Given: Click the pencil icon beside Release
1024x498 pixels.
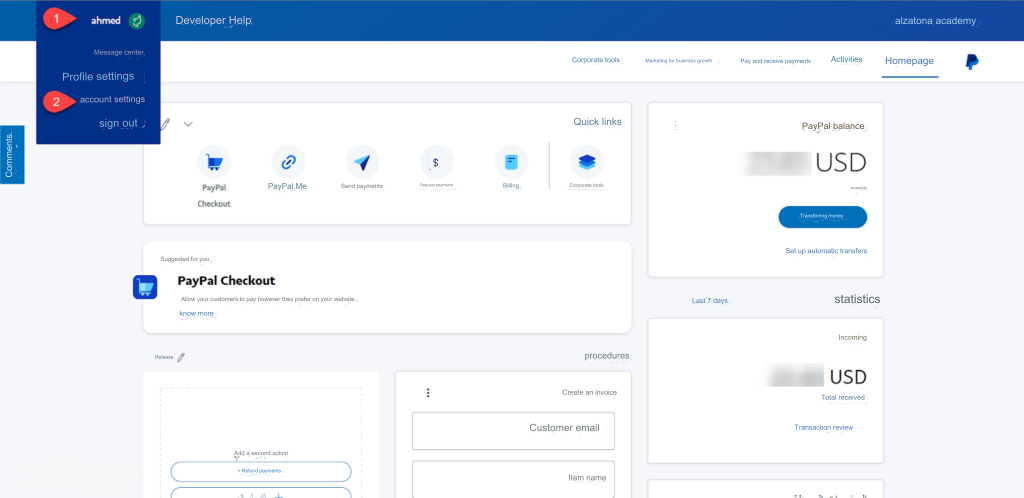Looking at the screenshot, I should tap(181, 357).
